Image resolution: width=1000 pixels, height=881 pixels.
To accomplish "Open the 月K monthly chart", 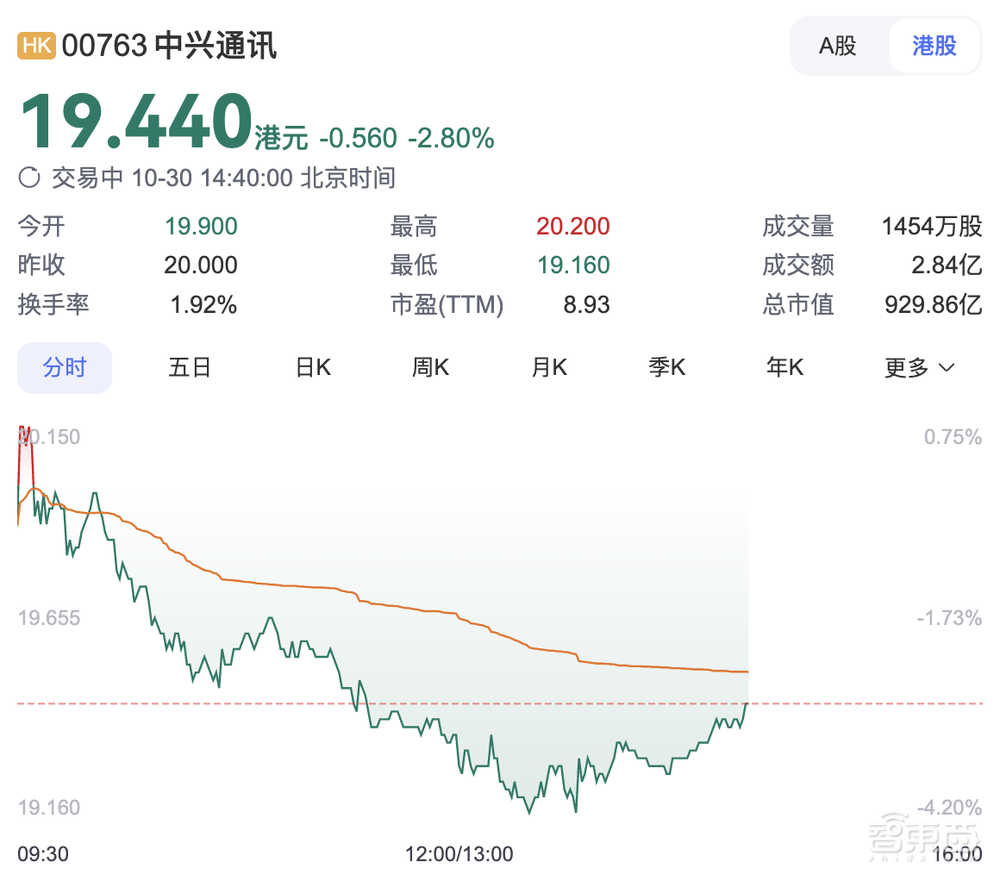I will [548, 367].
